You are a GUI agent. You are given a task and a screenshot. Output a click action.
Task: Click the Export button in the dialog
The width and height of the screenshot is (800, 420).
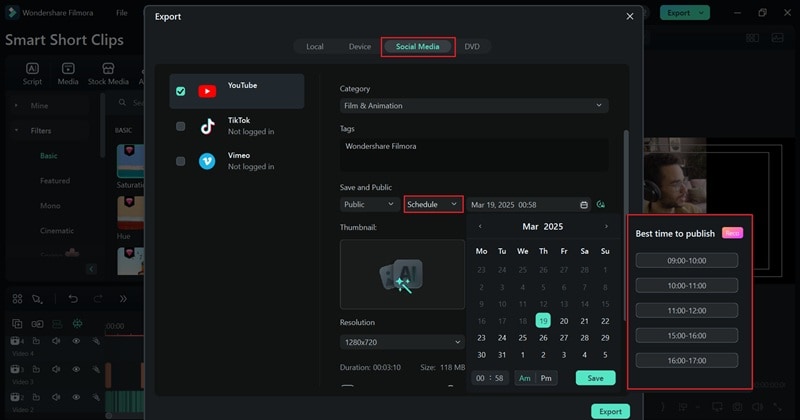[x=610, y=411]
